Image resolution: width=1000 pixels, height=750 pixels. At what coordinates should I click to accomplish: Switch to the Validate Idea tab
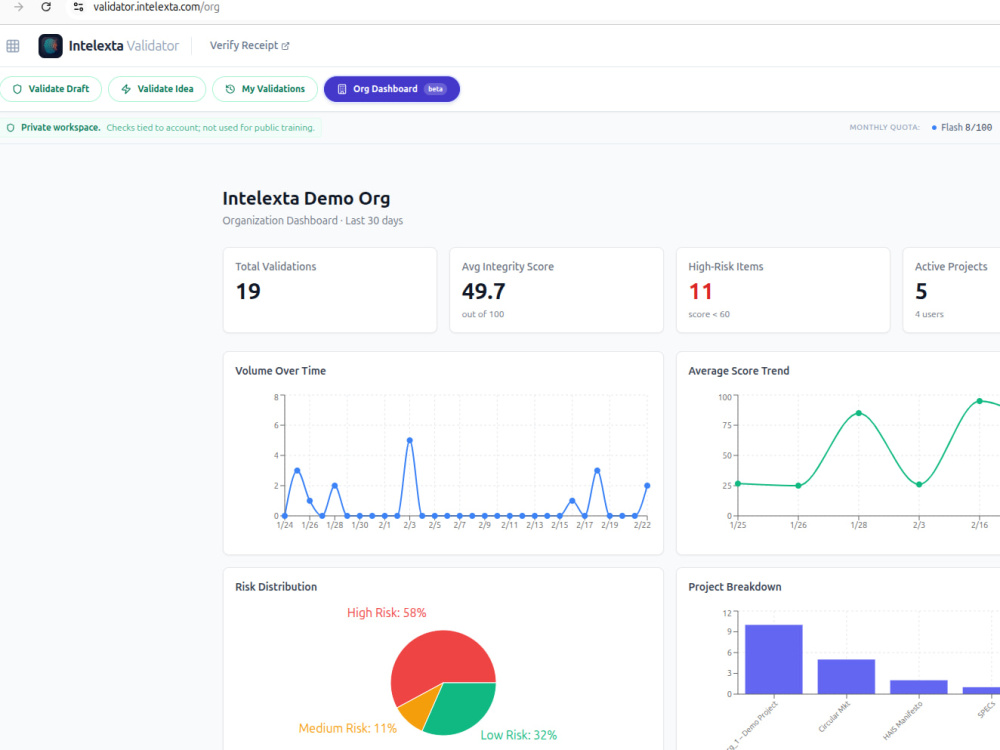point(157,89)
